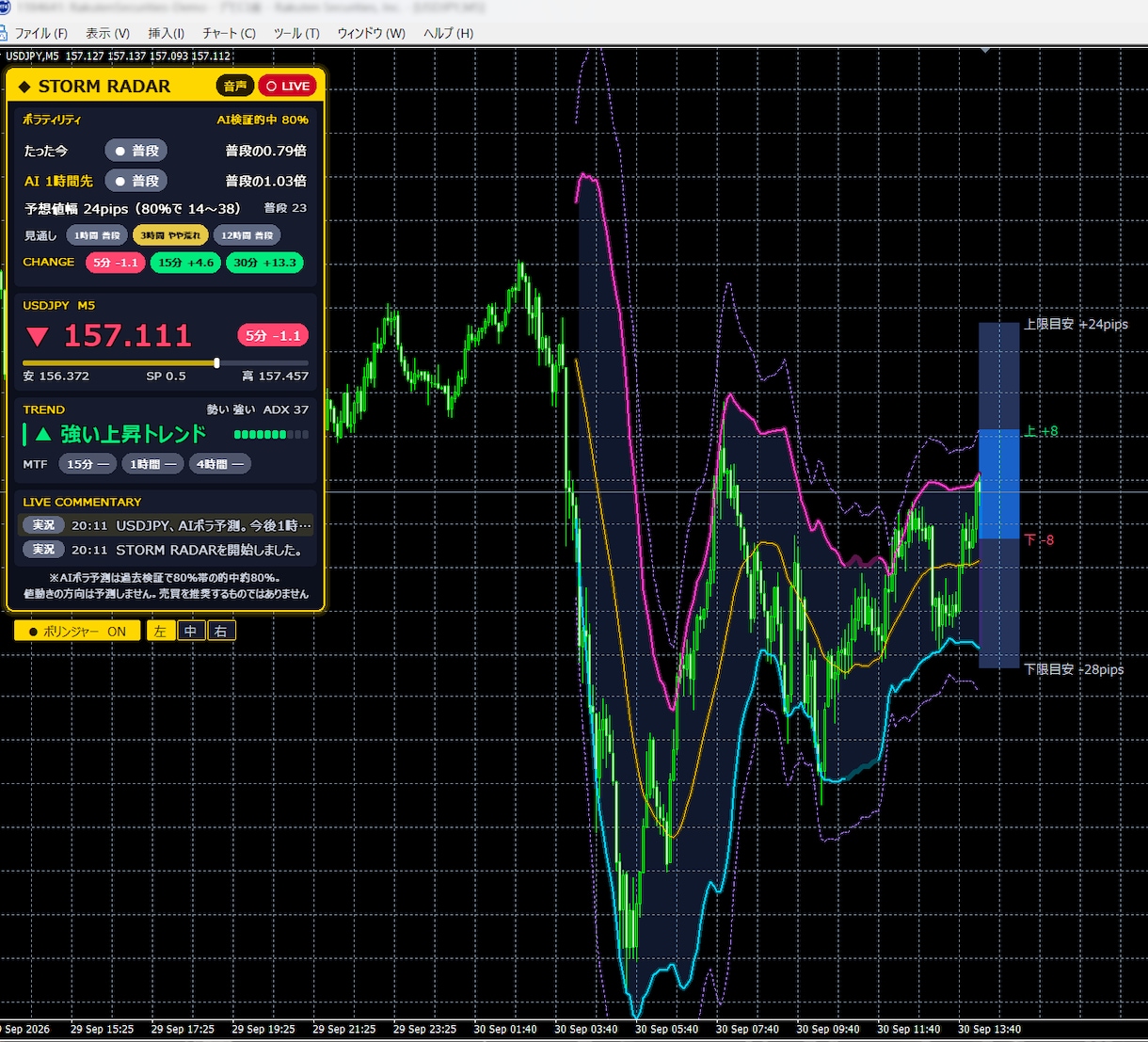The height and width of the screenshot is (1042, 1148).
Task: Select the MTF 4時間 chip
Action: [219, 464]
